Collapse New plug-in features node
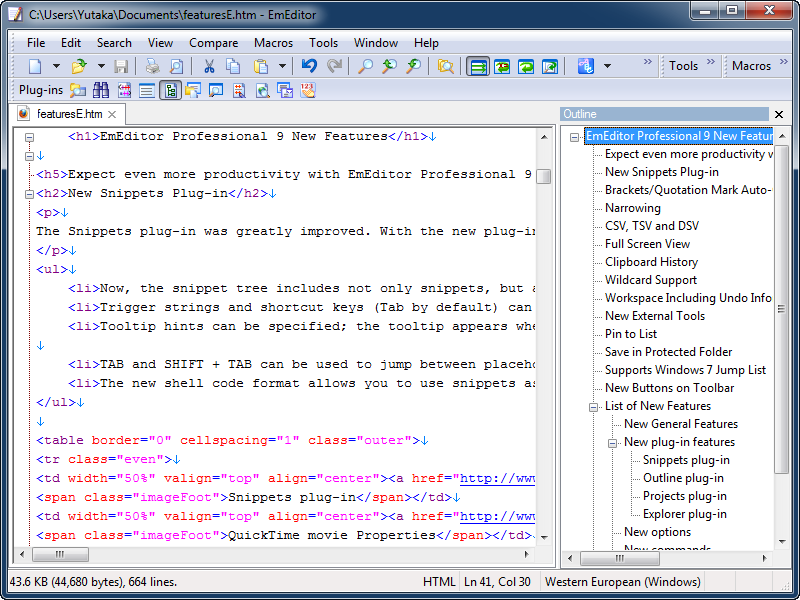This screenshot has height=600, width=800. point(612,443)
